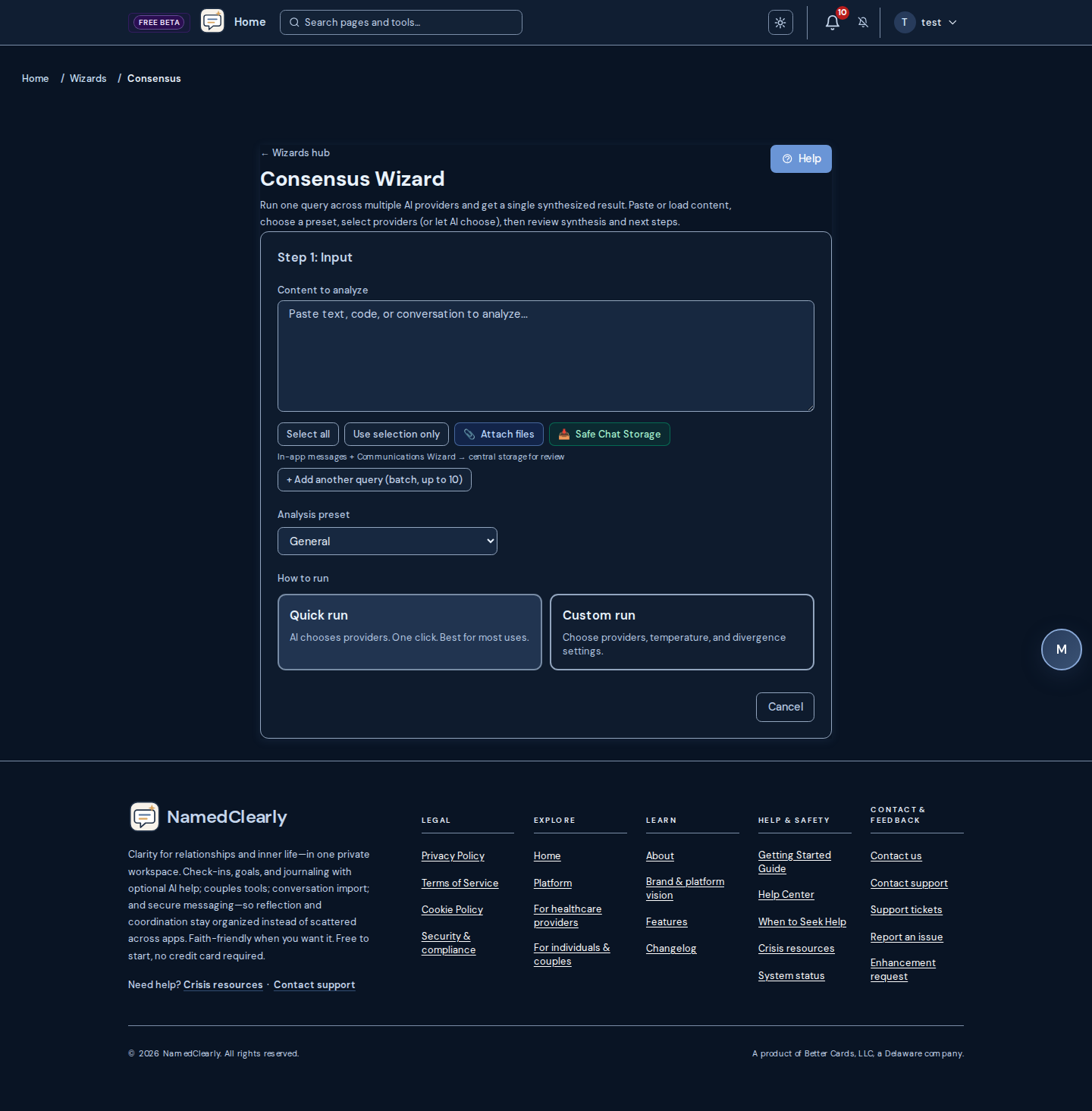Click the Cancel button
The height and width of the screenshot is (1111, 1092).
click(x=785, y=707)
